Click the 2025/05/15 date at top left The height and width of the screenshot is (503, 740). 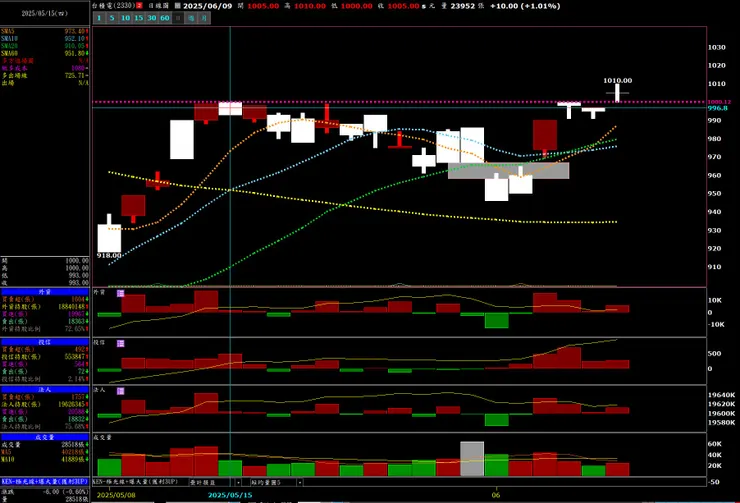tap(44, 13)
